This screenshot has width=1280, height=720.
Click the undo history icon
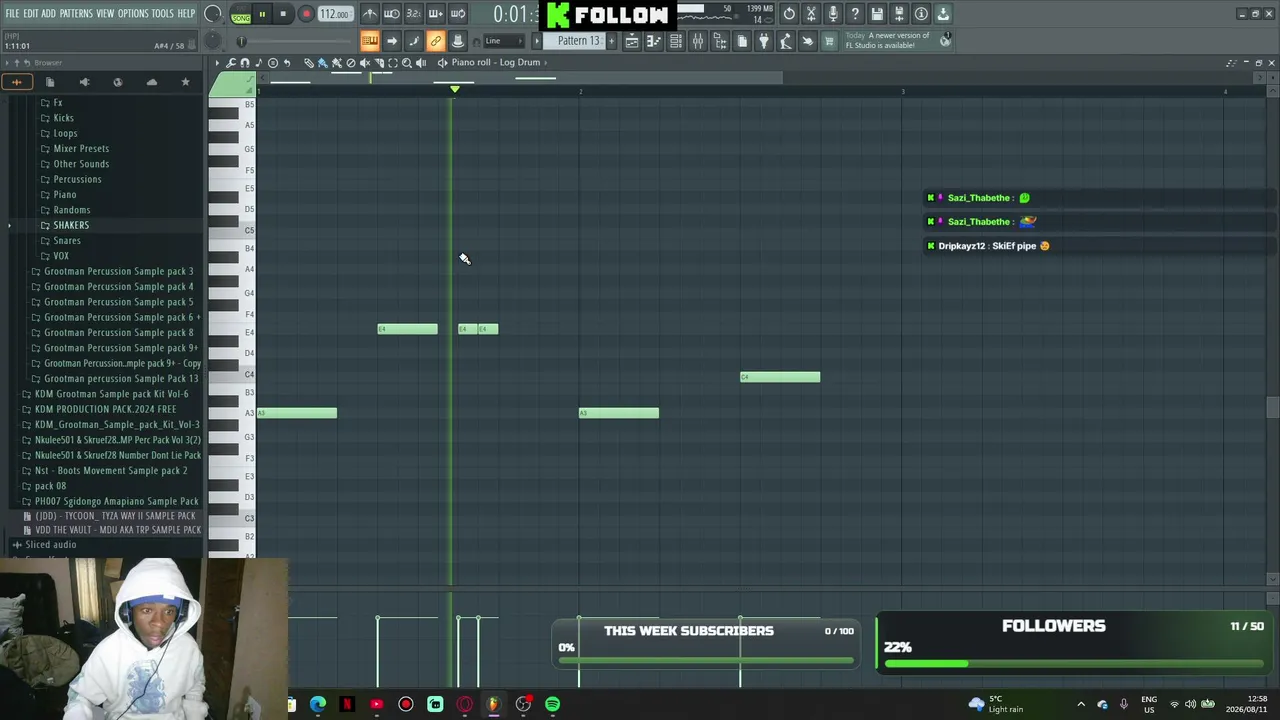coord(789,14)
